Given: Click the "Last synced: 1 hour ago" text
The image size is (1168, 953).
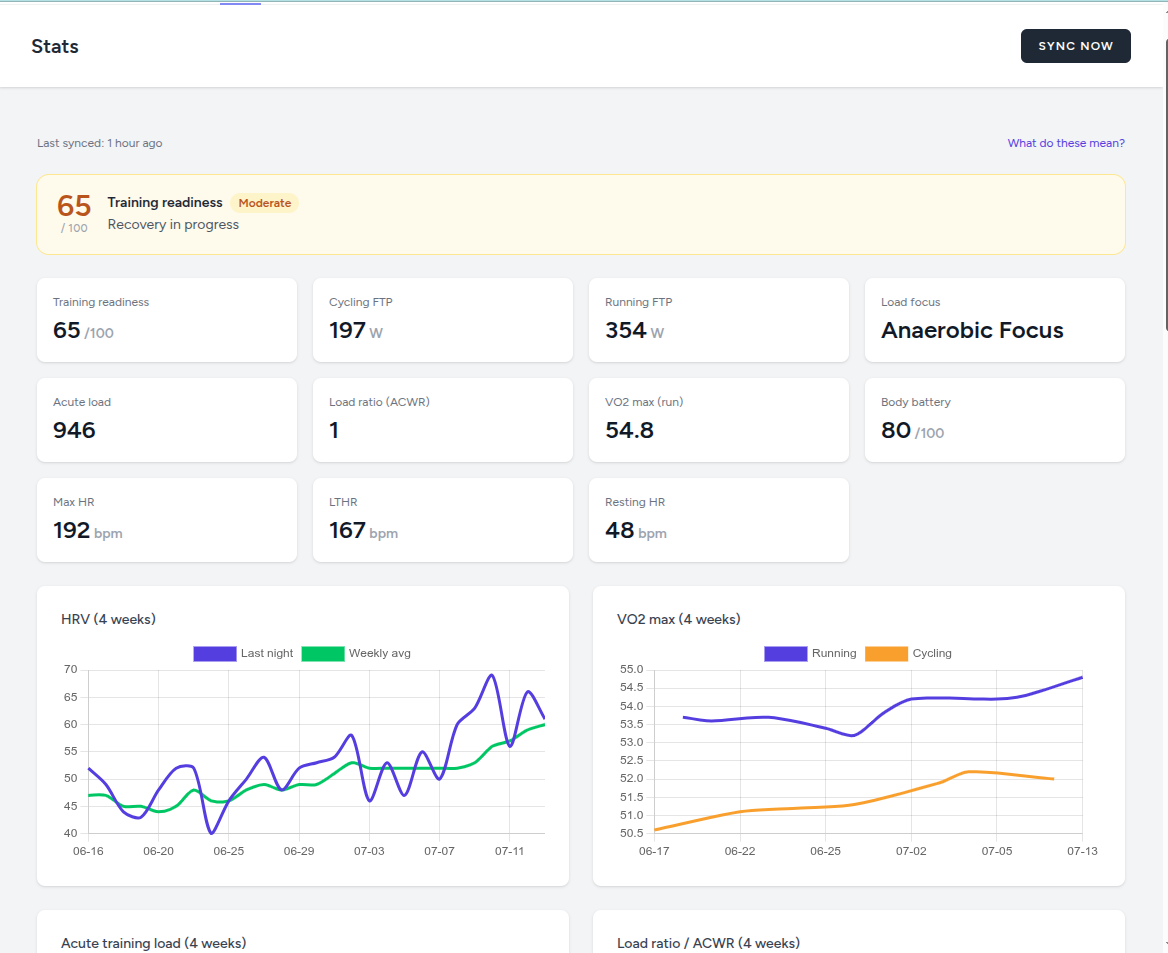Looking at the screenshot, I should [100, 143].
